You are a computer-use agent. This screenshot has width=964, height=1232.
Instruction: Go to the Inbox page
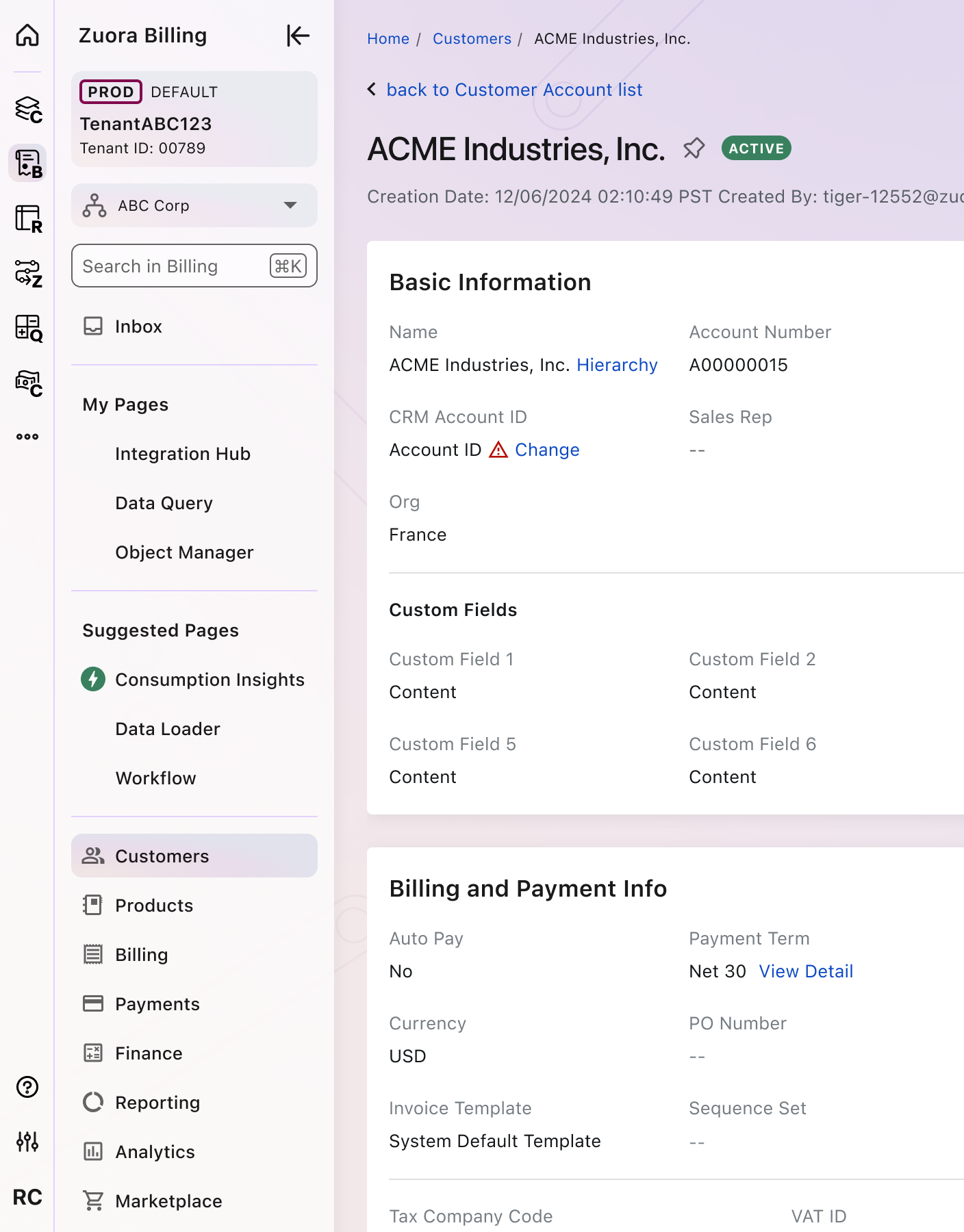point(138,326)
